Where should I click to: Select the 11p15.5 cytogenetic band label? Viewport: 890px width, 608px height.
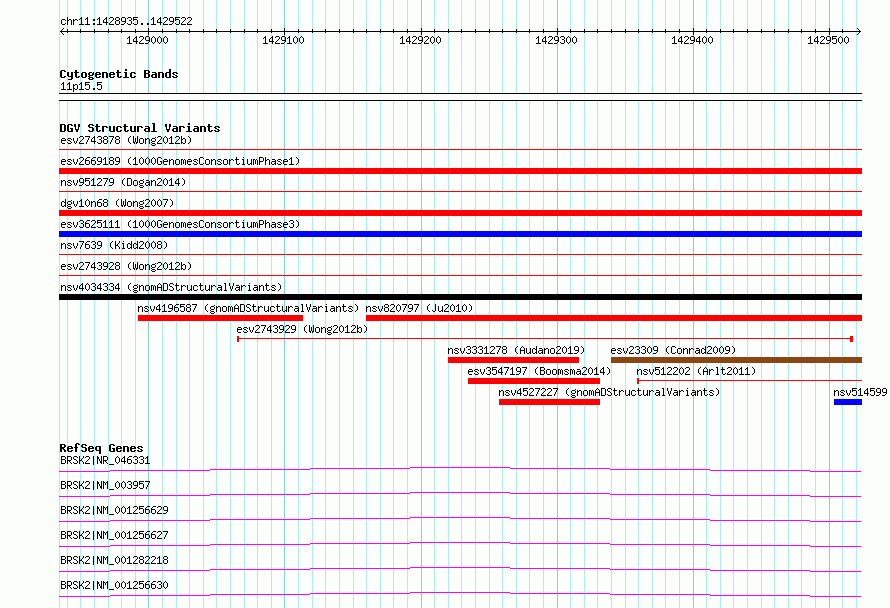coord(81,86)
